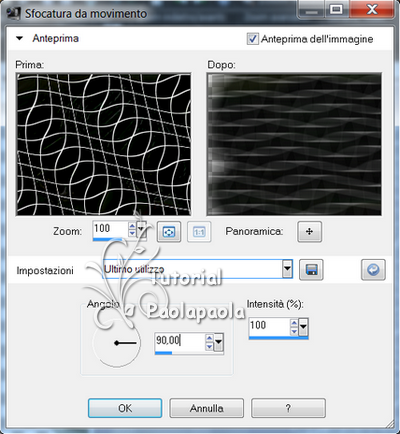Open the angle value dropdown arrow
This screenshot has height=434, width=400.
tap(218, 342)
